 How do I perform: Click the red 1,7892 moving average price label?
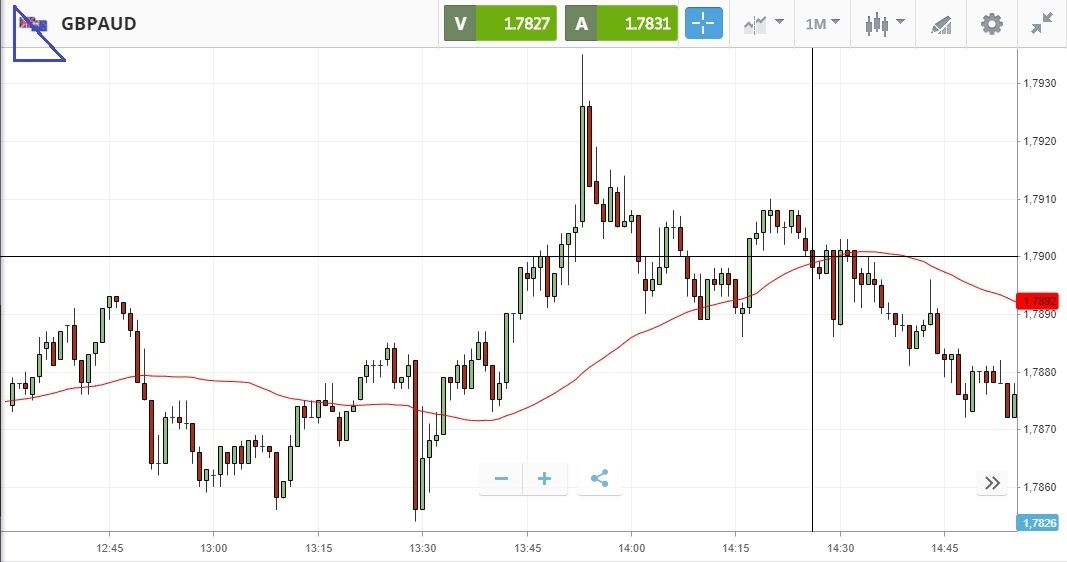pos(1039,301)
